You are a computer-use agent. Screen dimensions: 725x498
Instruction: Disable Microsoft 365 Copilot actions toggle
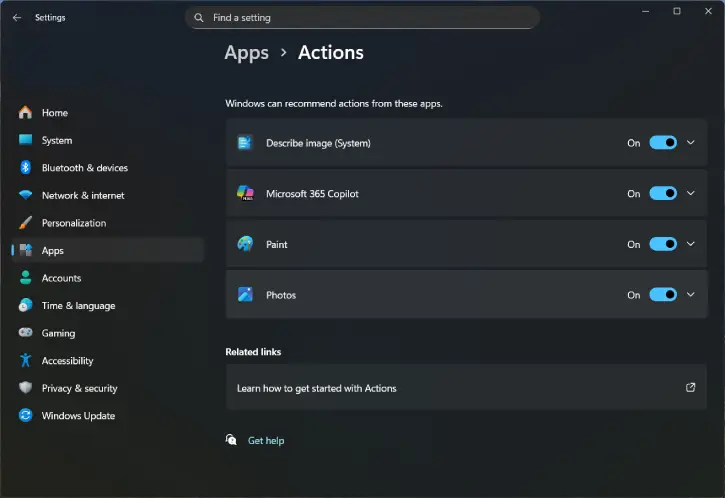point(663,193)
